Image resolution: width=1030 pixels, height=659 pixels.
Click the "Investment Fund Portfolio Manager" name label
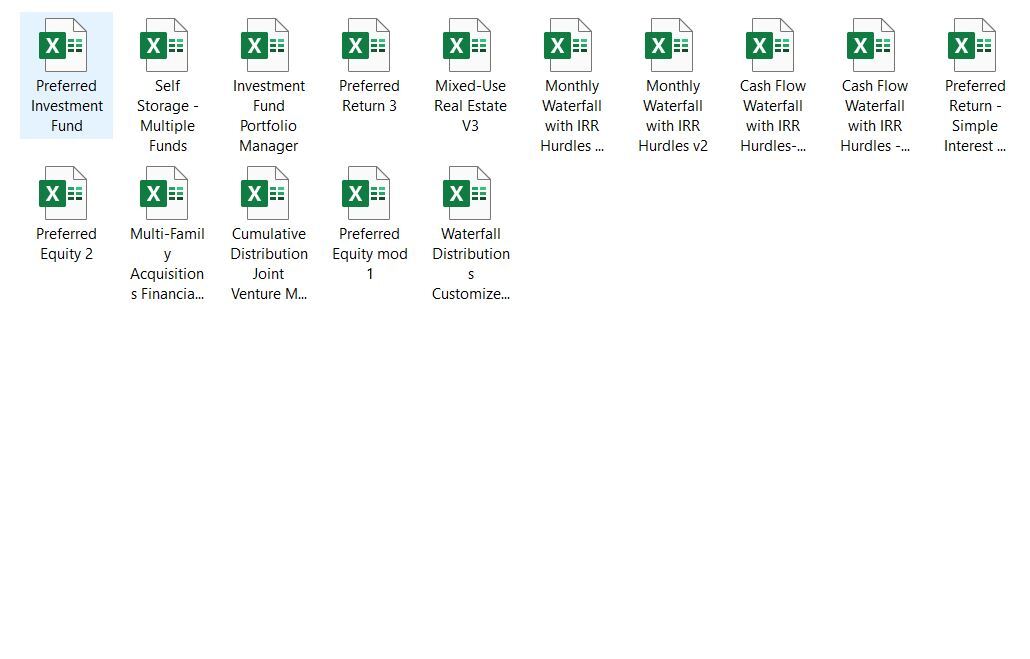click(268, 116)
